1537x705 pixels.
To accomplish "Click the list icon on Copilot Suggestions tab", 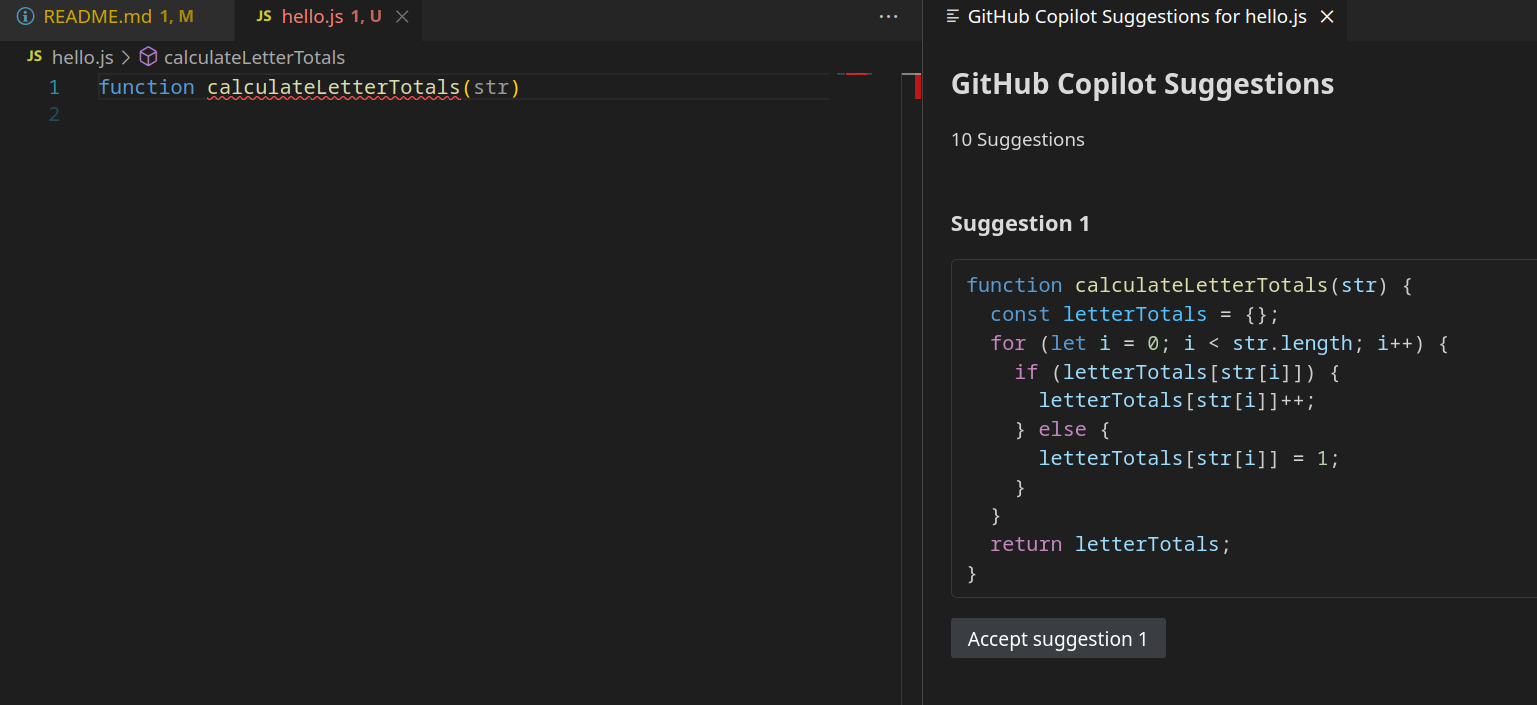I will (x=952, y=17).
